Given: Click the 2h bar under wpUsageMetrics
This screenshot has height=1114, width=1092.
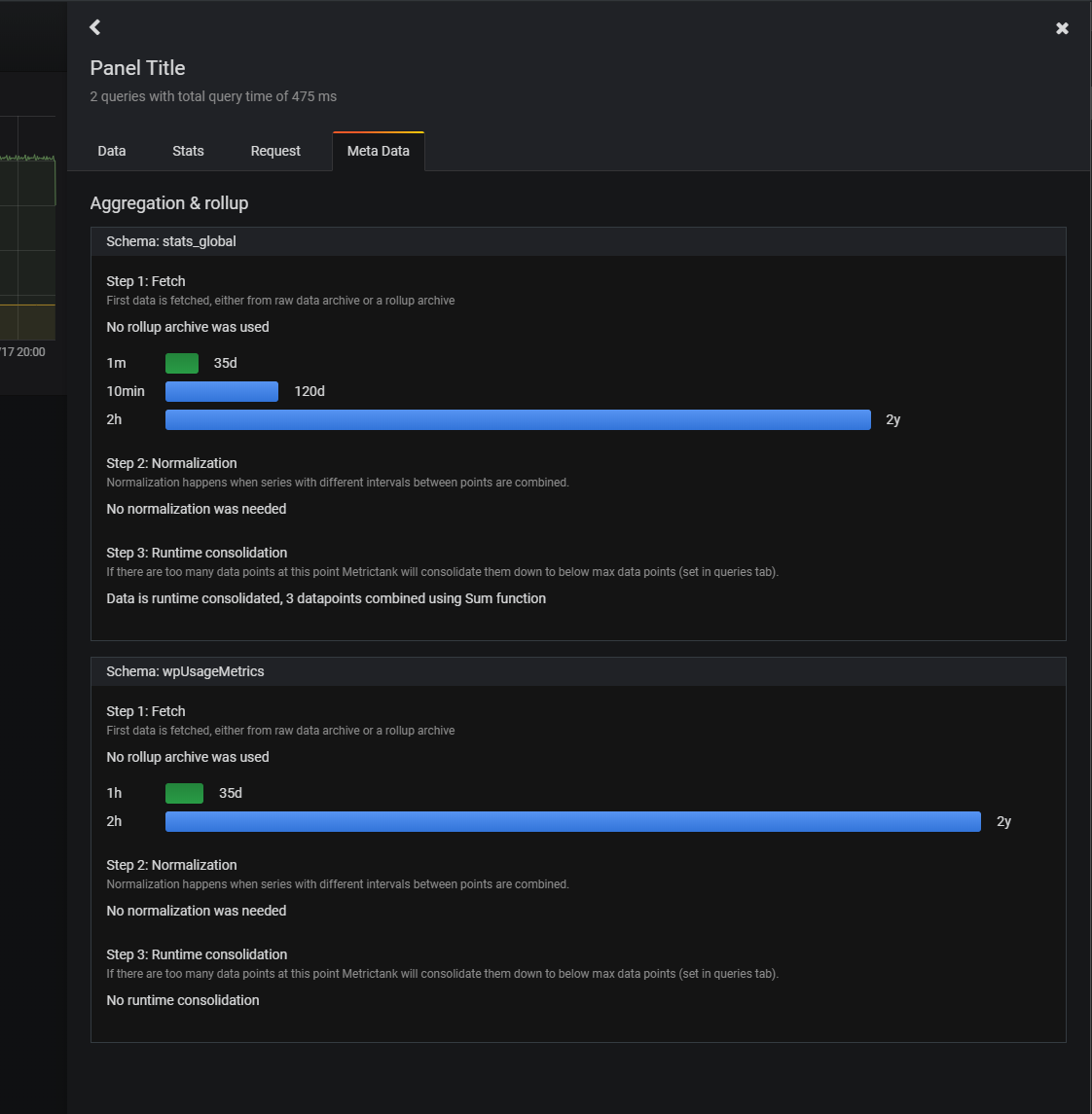Looking at the screenshot, I should pos(572,821).
